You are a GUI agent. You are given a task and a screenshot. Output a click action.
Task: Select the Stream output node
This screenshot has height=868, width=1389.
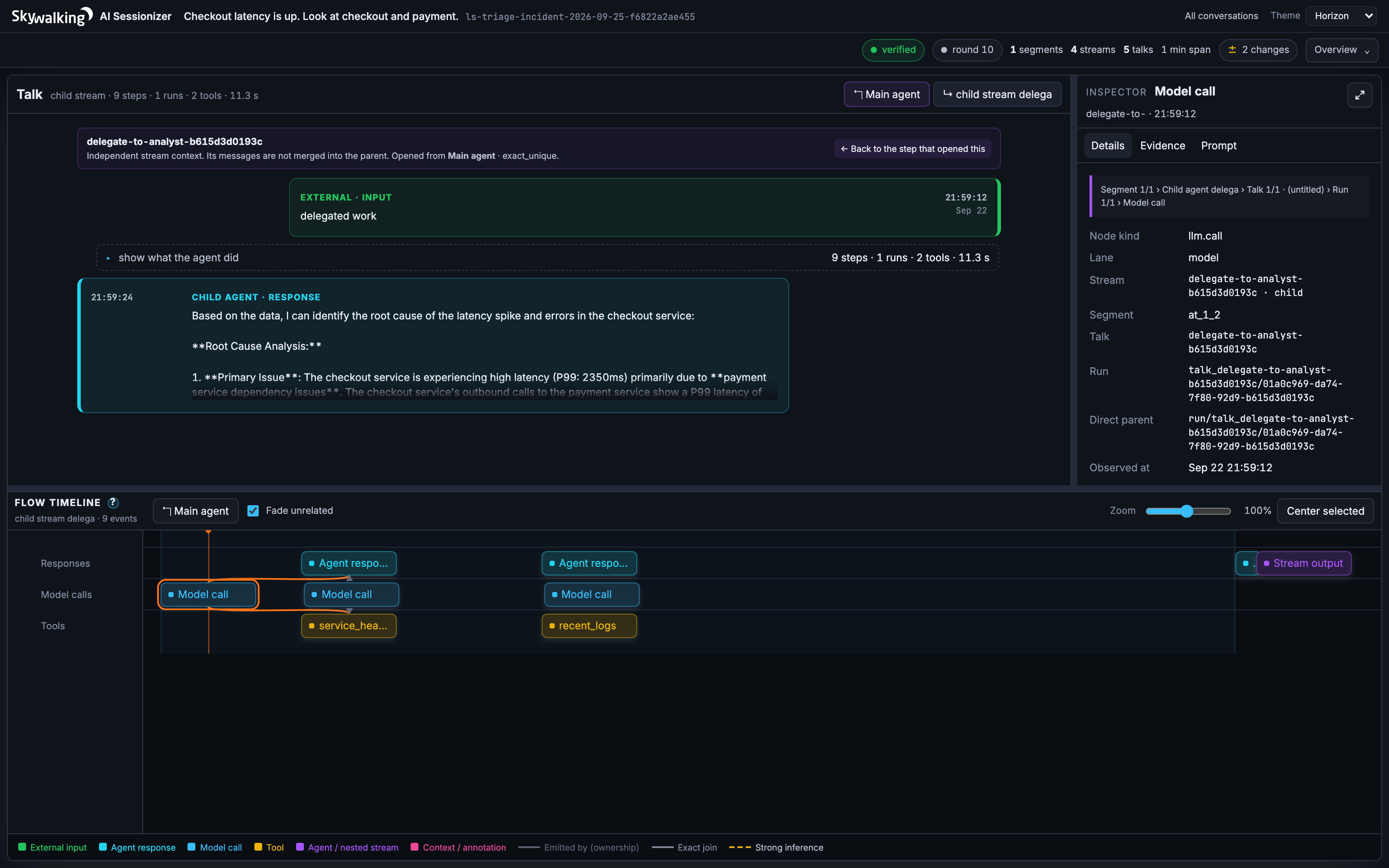[x=1303, y=563]
